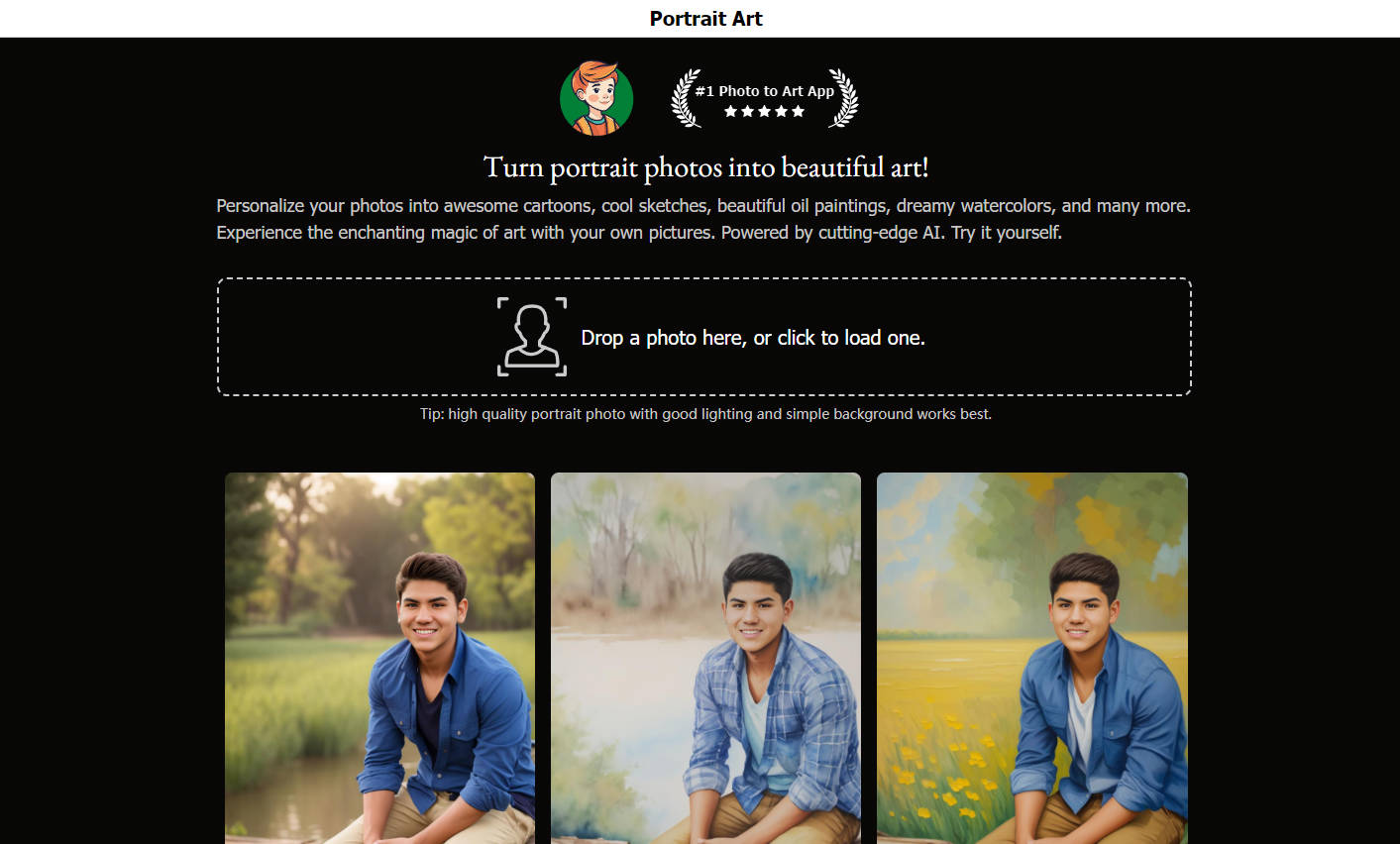Click the cartoon boy avatar logo
Viewport: 1400px width, 844px height.
(596, 98)
